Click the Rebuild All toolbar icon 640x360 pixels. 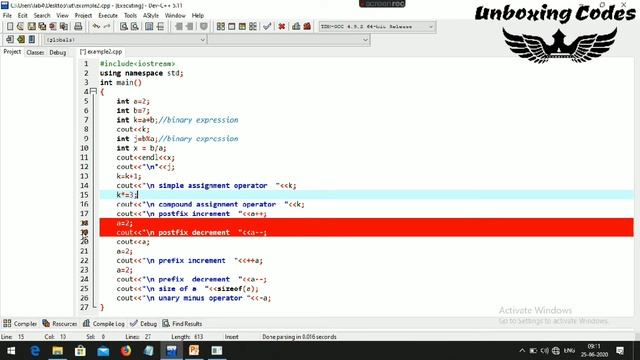tap(253, 27)
